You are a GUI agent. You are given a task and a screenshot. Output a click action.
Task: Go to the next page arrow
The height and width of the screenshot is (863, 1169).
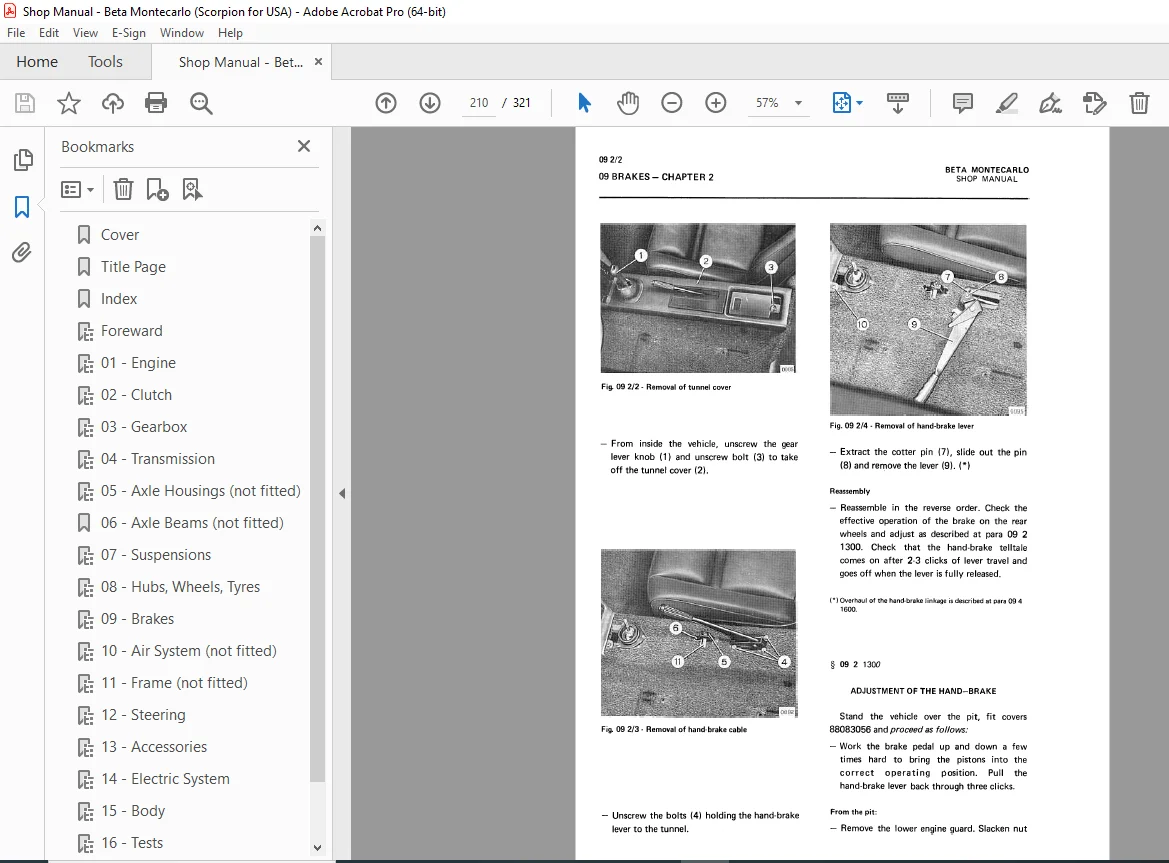point(430,103)
